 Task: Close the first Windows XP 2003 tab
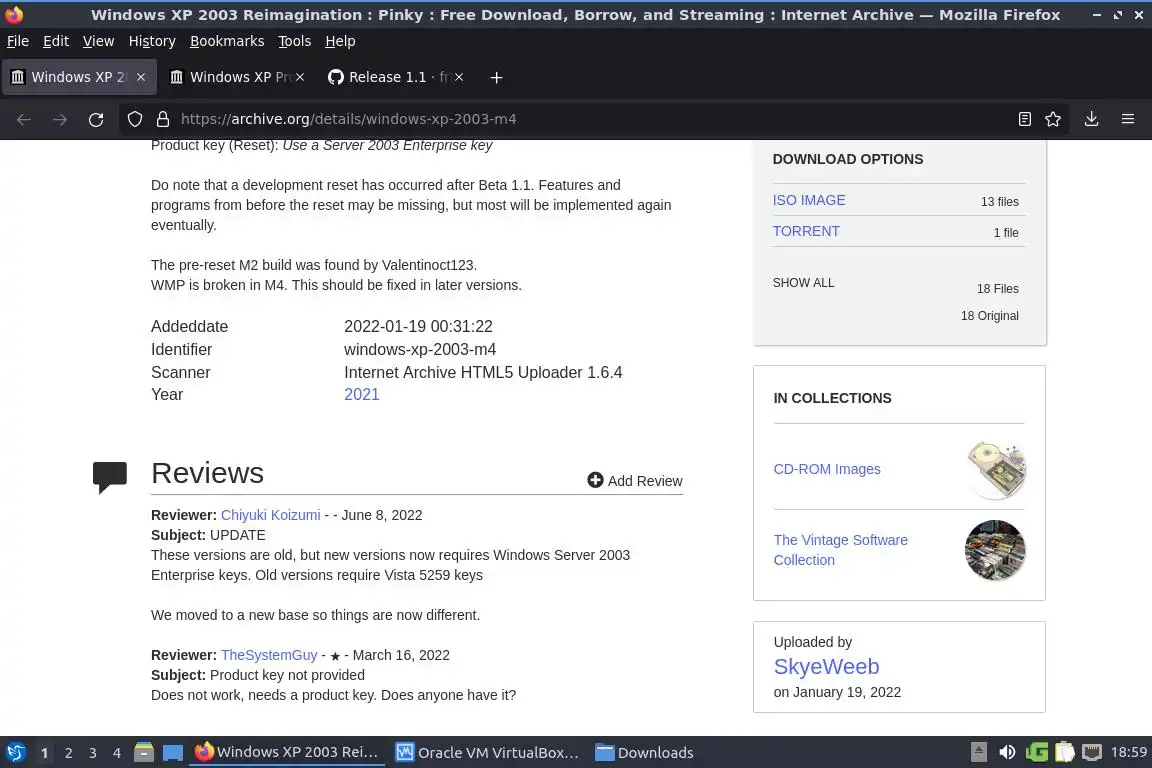(x=141, y=77)
